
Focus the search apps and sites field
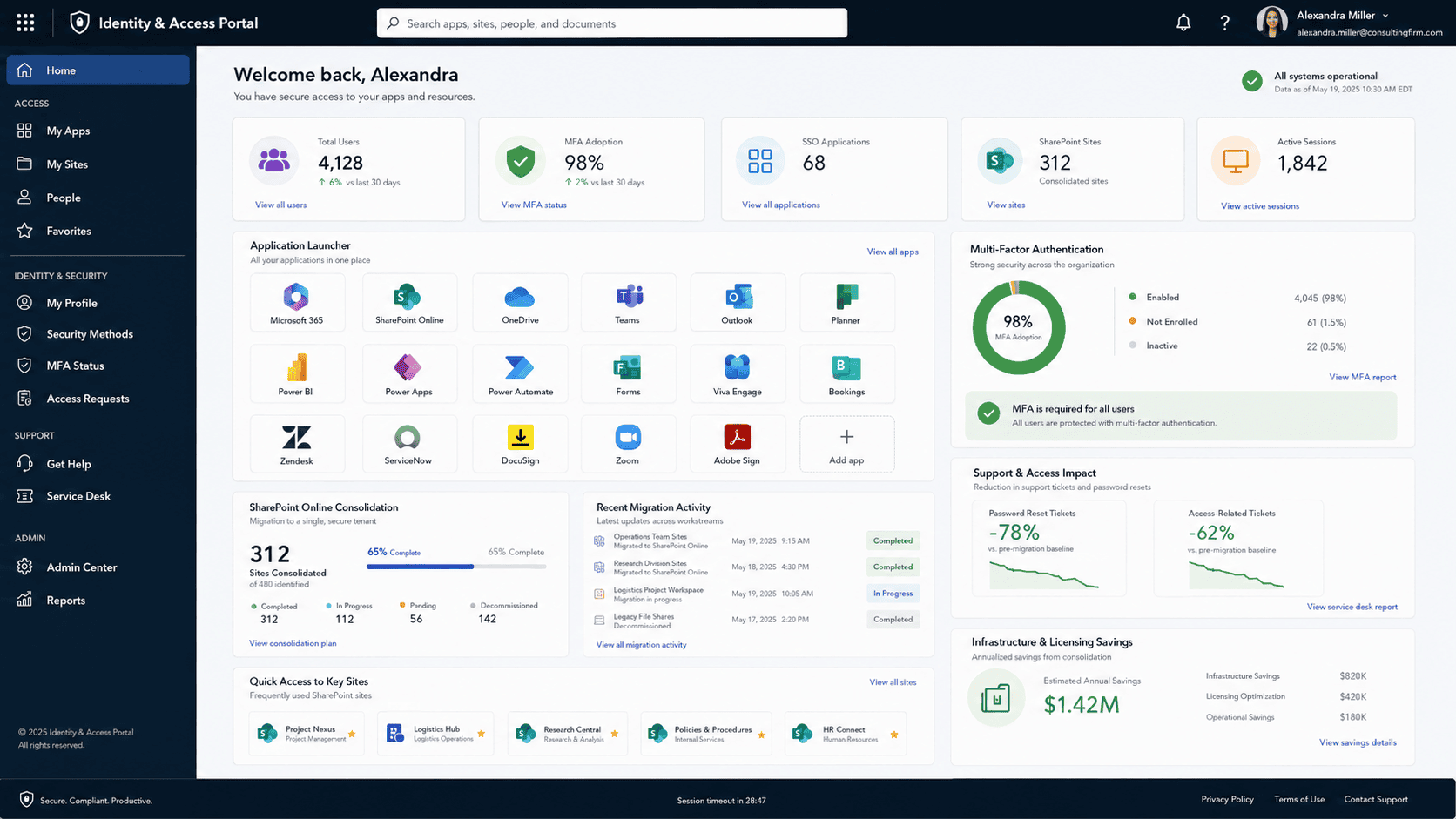point(611,23)
